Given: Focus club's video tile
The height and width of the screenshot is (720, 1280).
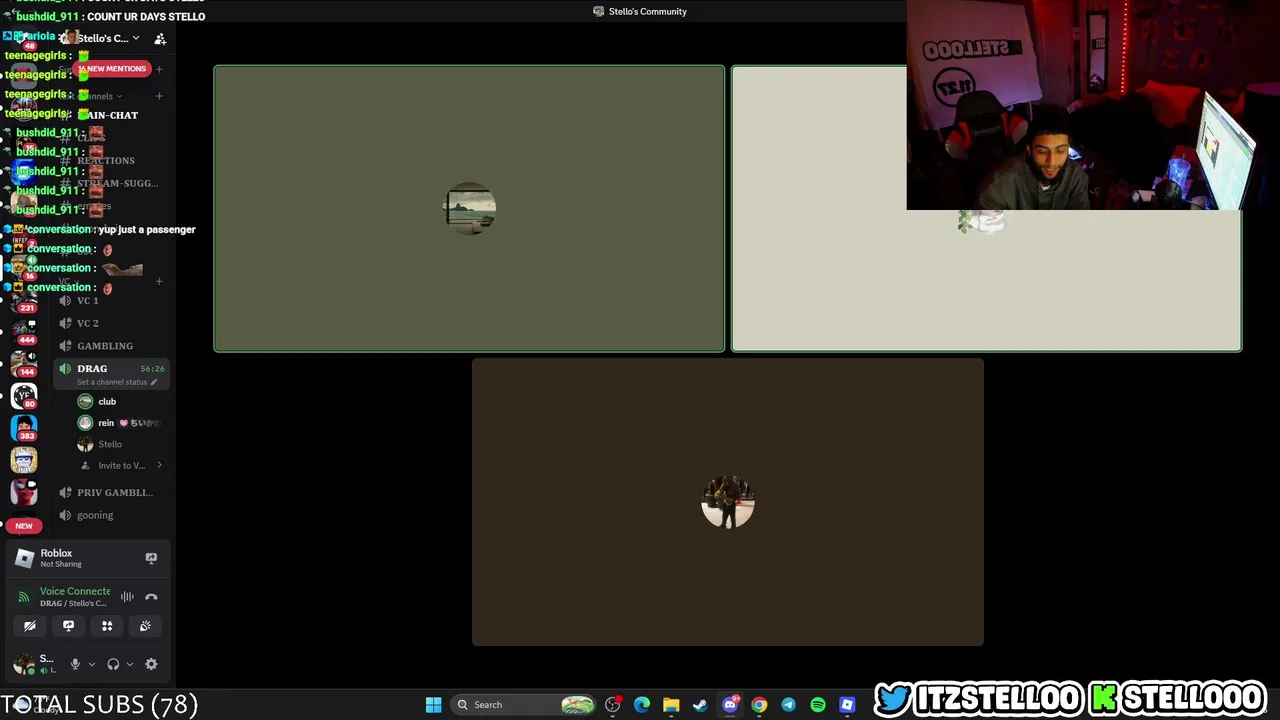Looking at the screenshot, I should pos(469,209).
